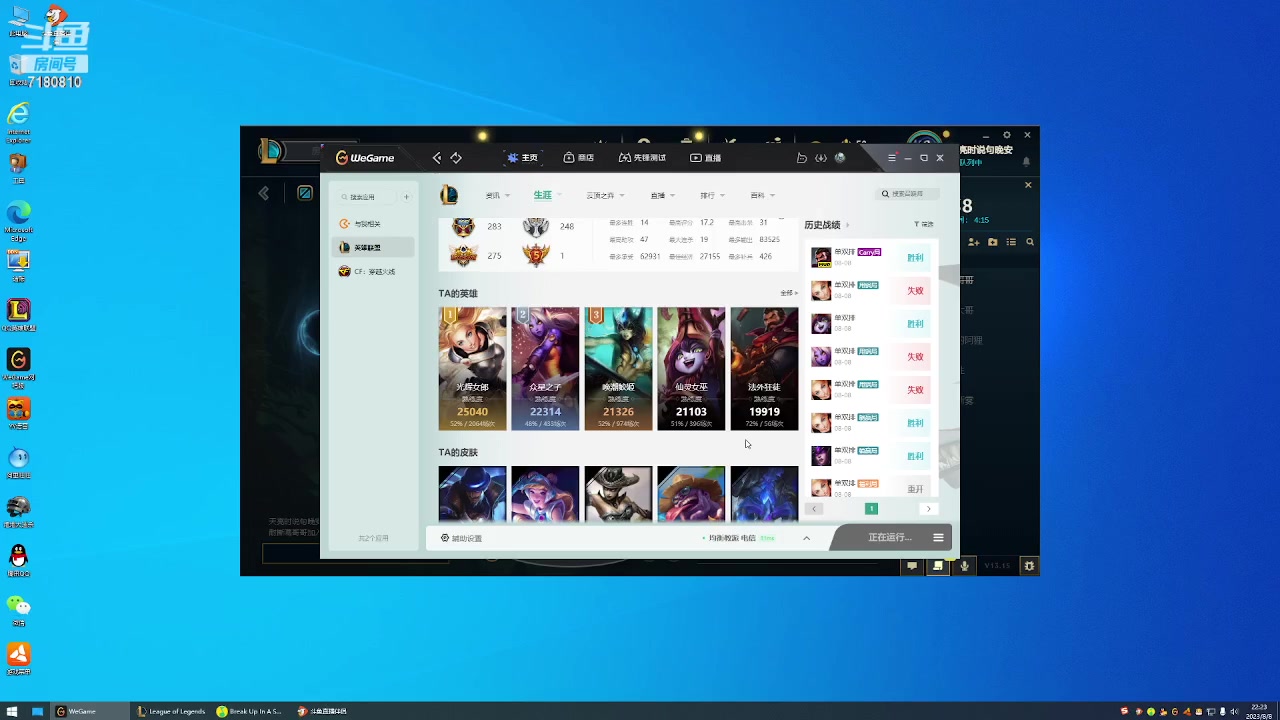Click the 搜索应用 search field in sidebar
1280x720 pixels.
tap(367, 197)
